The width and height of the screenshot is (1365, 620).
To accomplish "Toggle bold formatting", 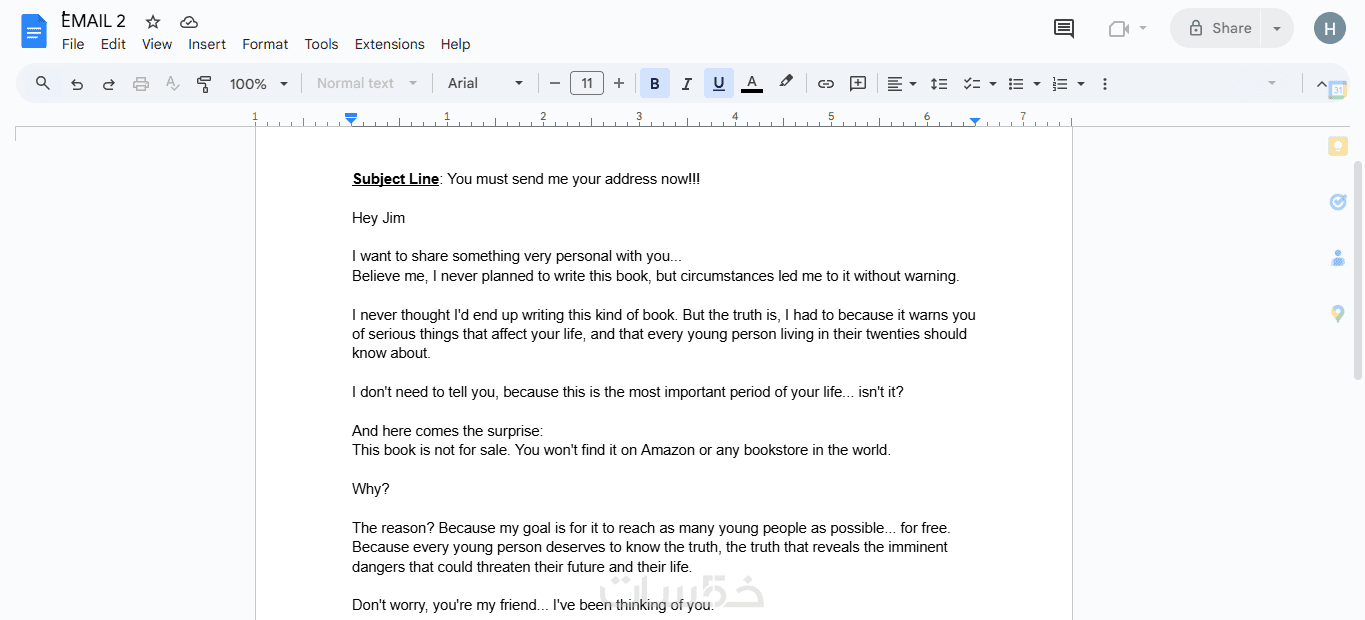I will point(655,84).
